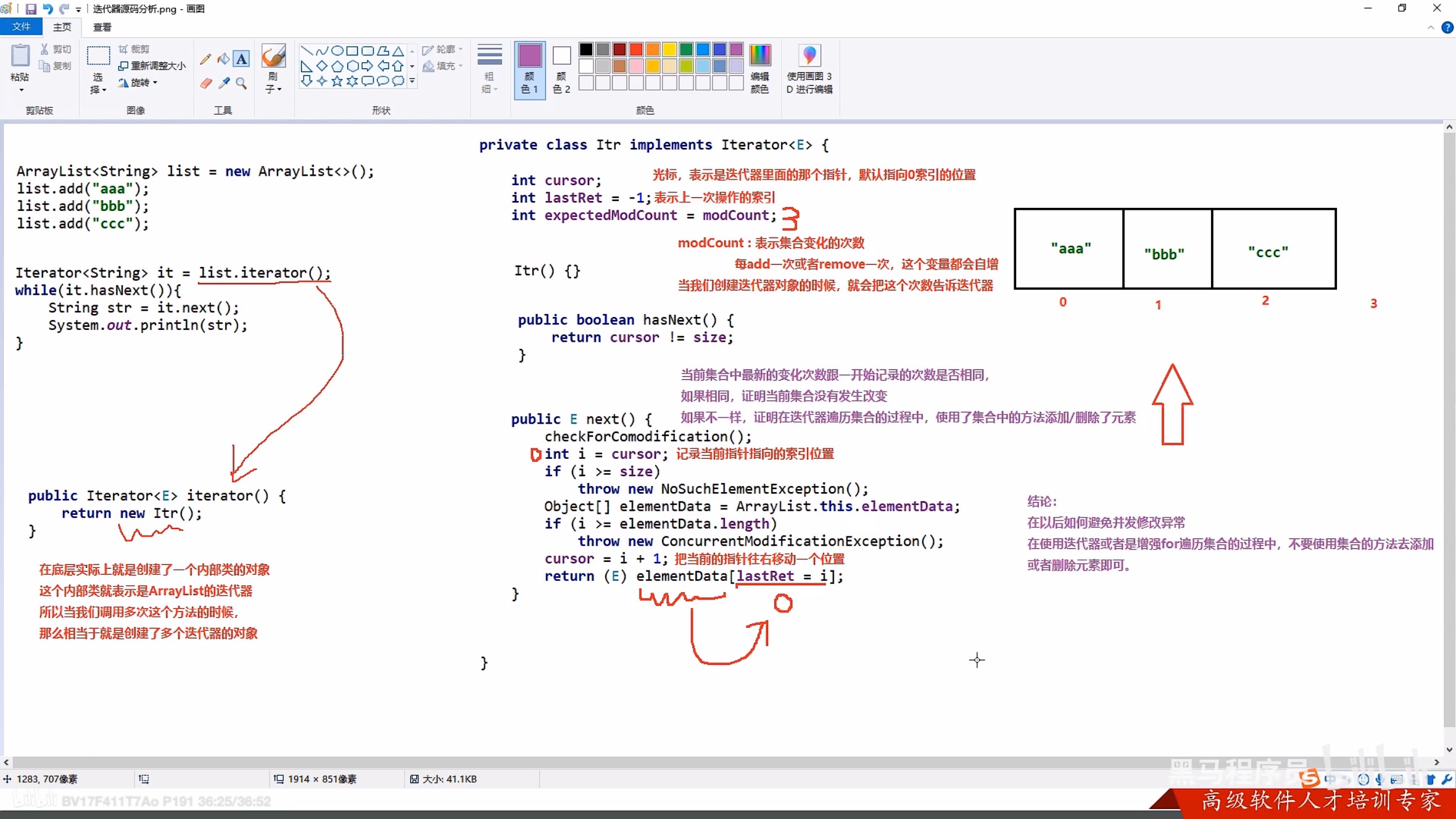Image resolution: width=1456 pixels, height=819 pixels.
Task: Select the Fill with color bucket
Action: [223, 59]
